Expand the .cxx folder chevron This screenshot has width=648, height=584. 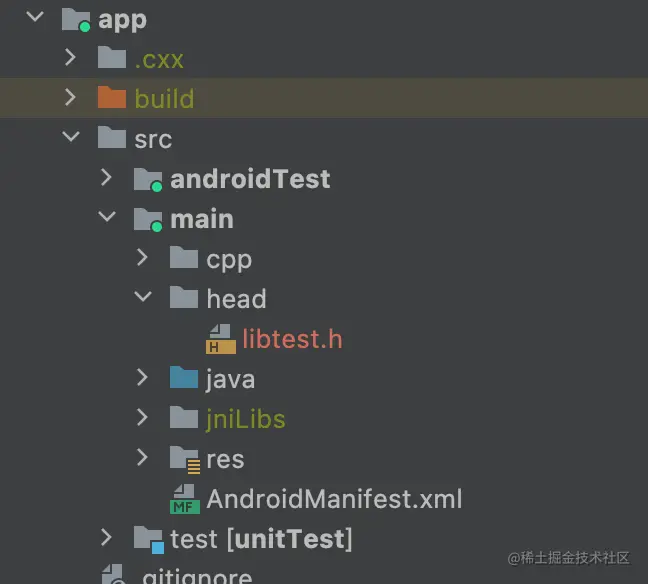coord(70,57)
